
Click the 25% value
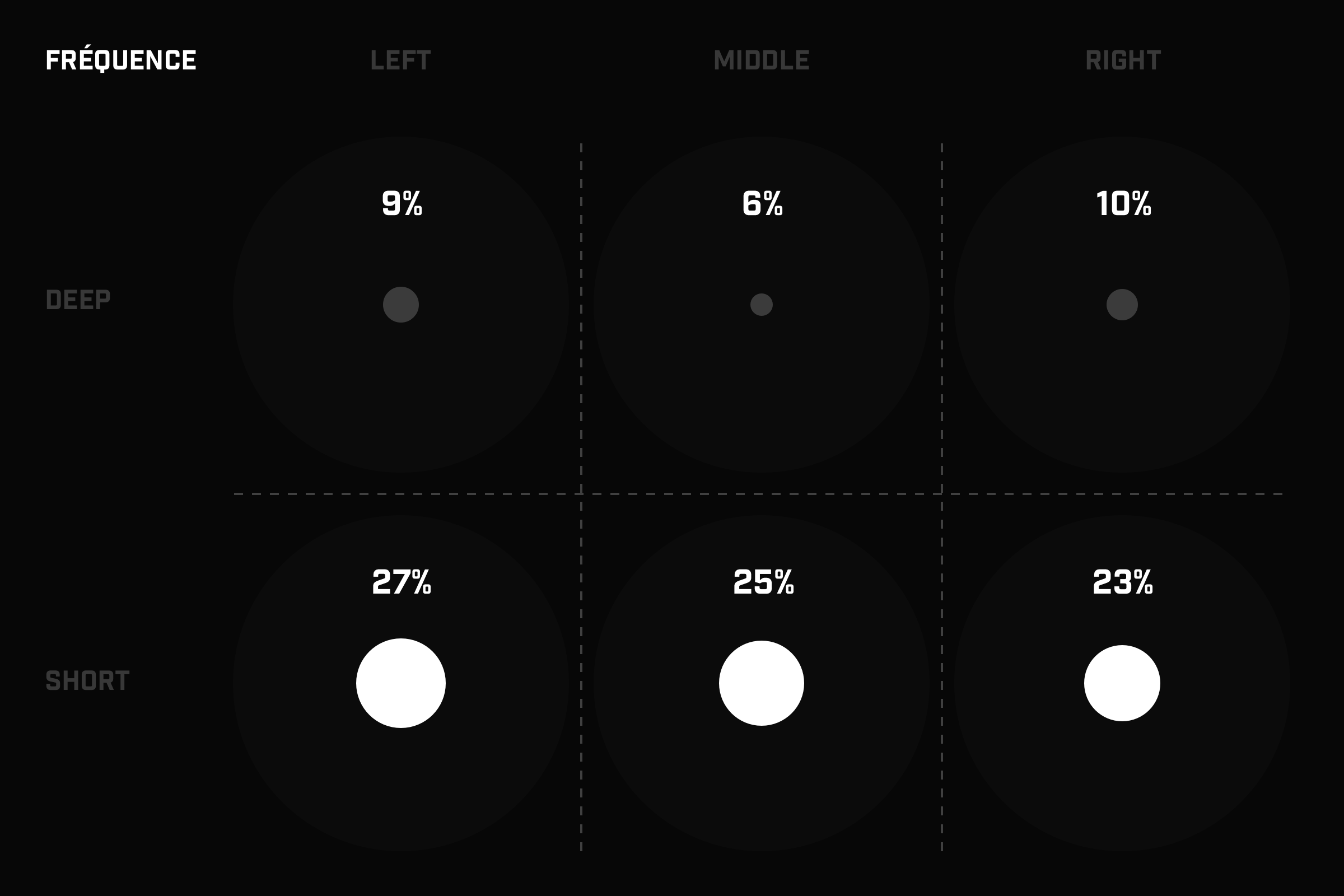763,582
